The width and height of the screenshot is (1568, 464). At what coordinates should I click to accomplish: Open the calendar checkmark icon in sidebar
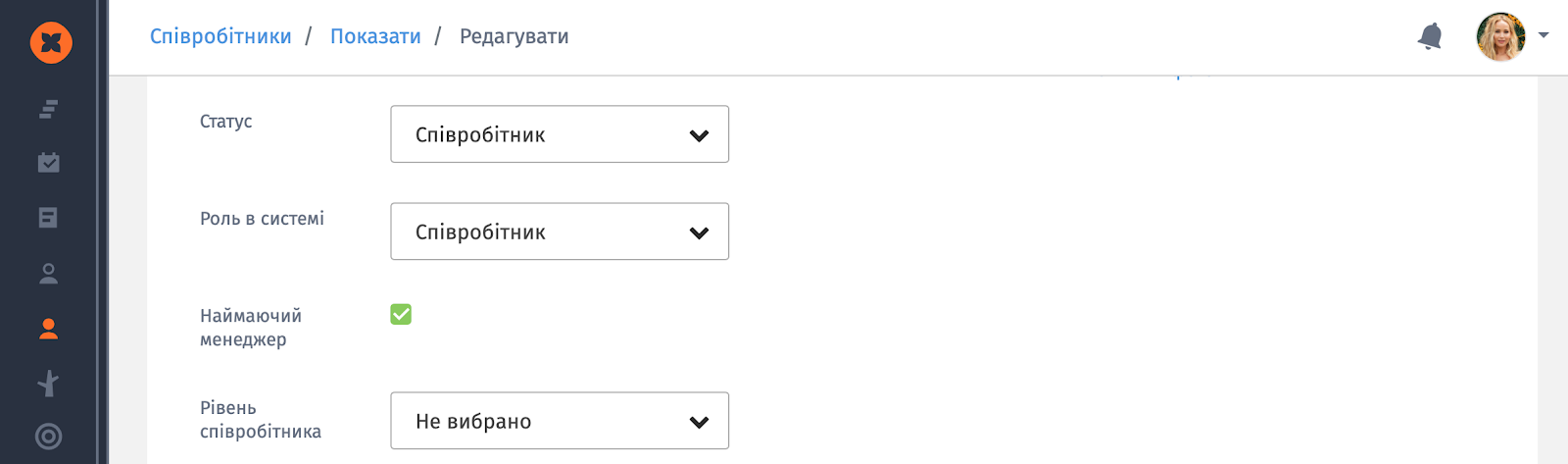point(48,163)
